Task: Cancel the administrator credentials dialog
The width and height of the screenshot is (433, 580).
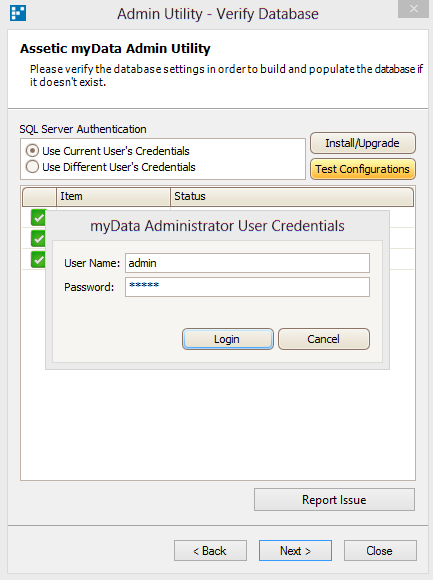Action: [x=324, y=339]
